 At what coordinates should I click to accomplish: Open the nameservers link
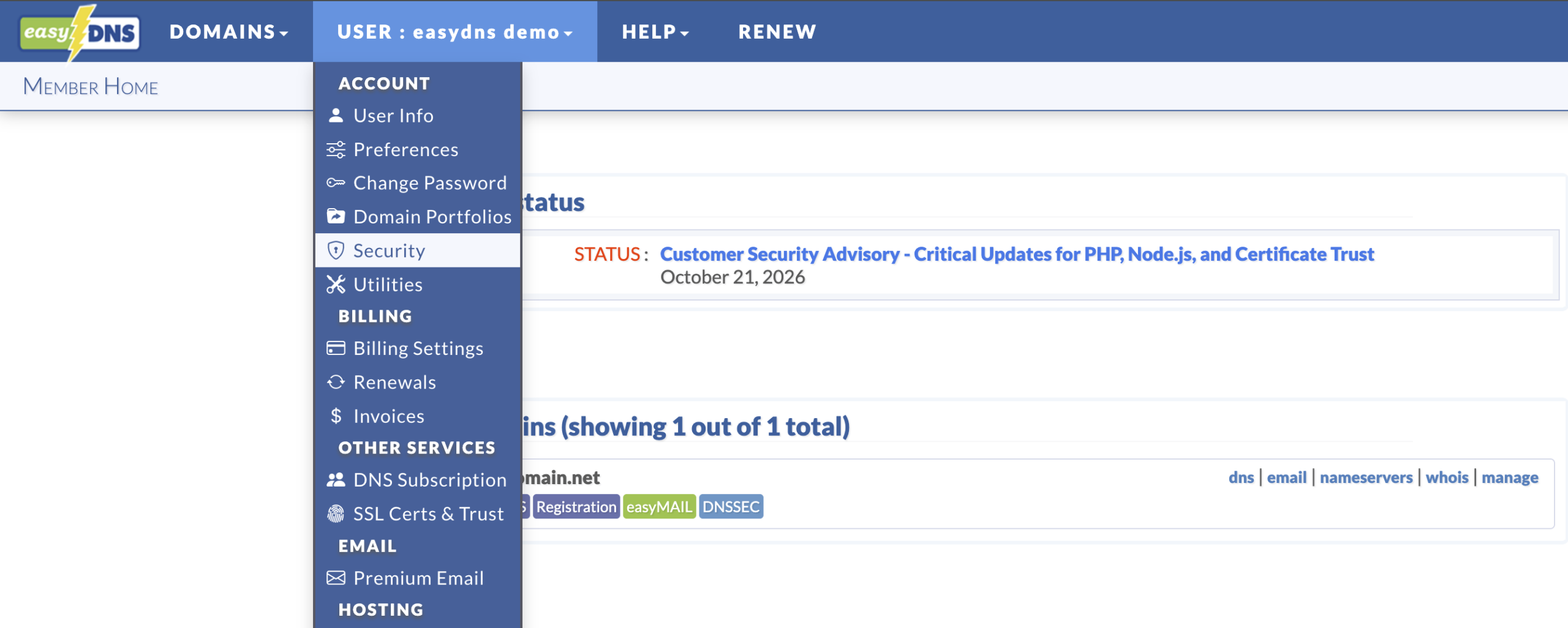click(x=1366, y=477)
